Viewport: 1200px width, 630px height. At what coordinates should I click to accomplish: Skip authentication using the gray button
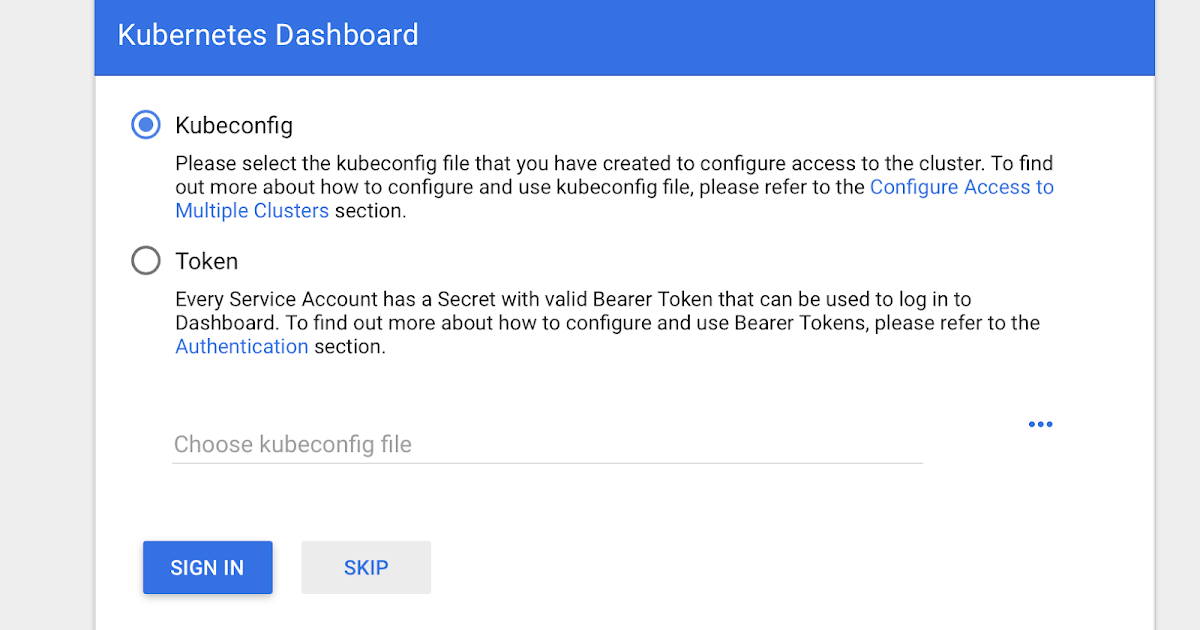(x=366, y=567)
